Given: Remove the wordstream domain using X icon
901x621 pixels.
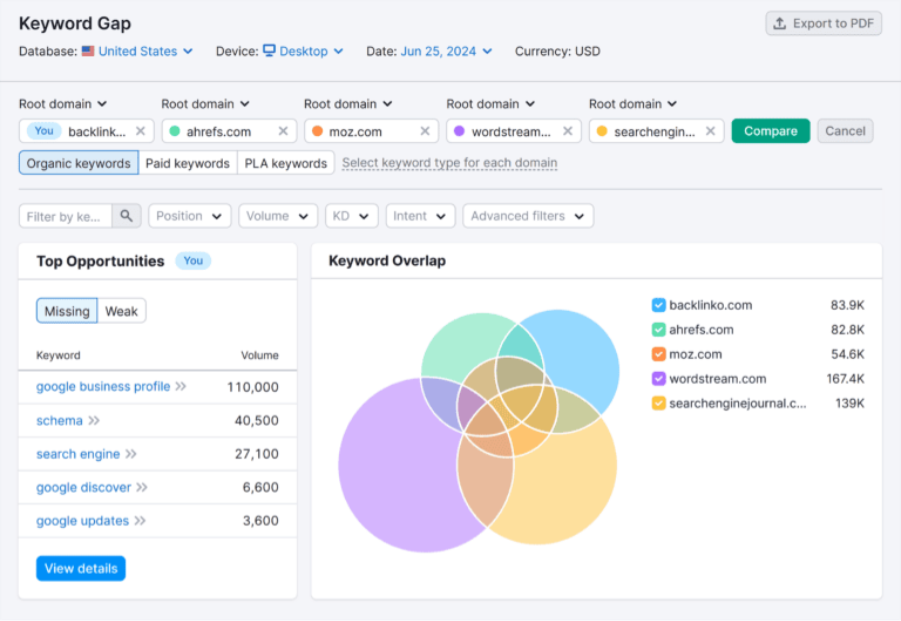Looking at the screenshot, I should coord(568,131).
